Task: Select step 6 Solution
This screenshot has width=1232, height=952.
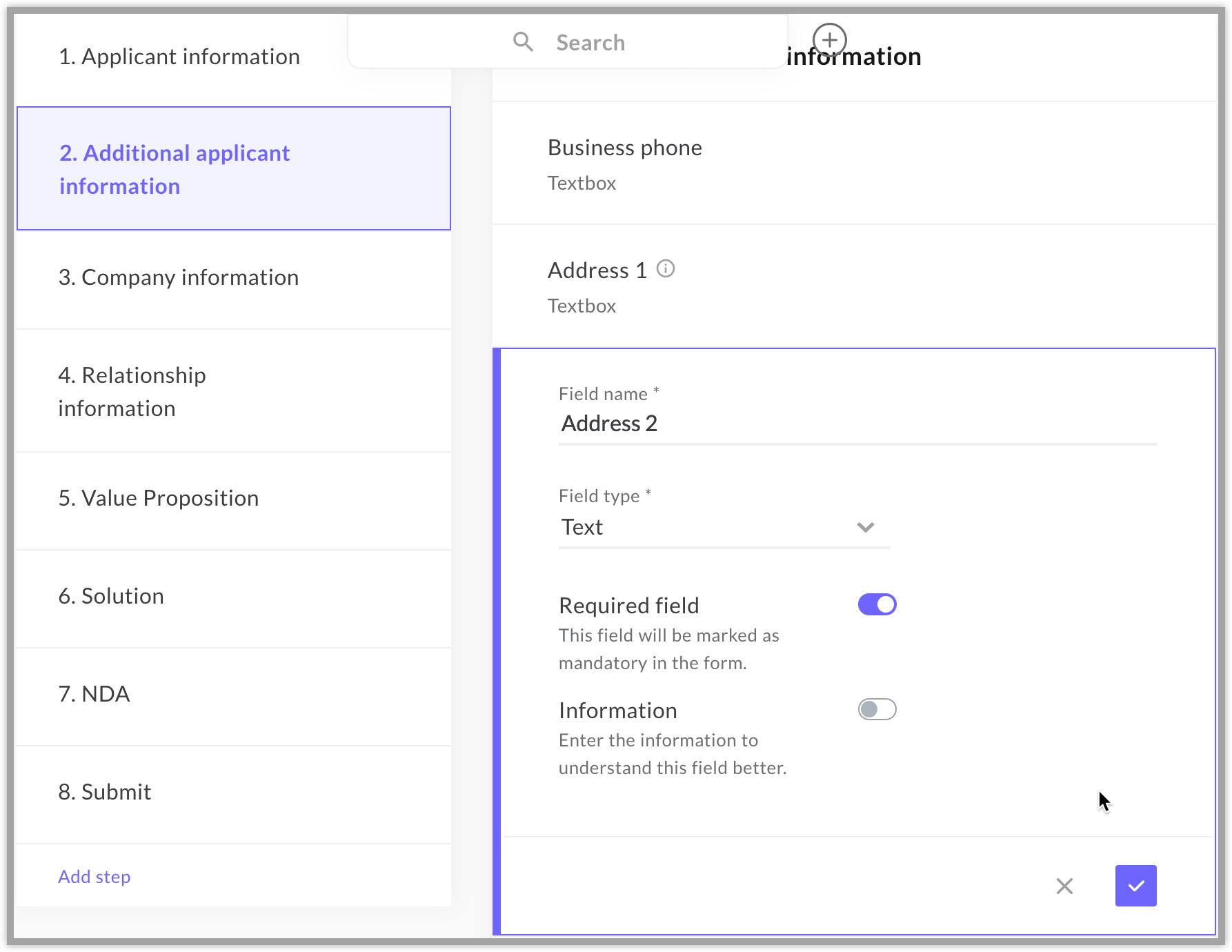Action: [111, 596]
